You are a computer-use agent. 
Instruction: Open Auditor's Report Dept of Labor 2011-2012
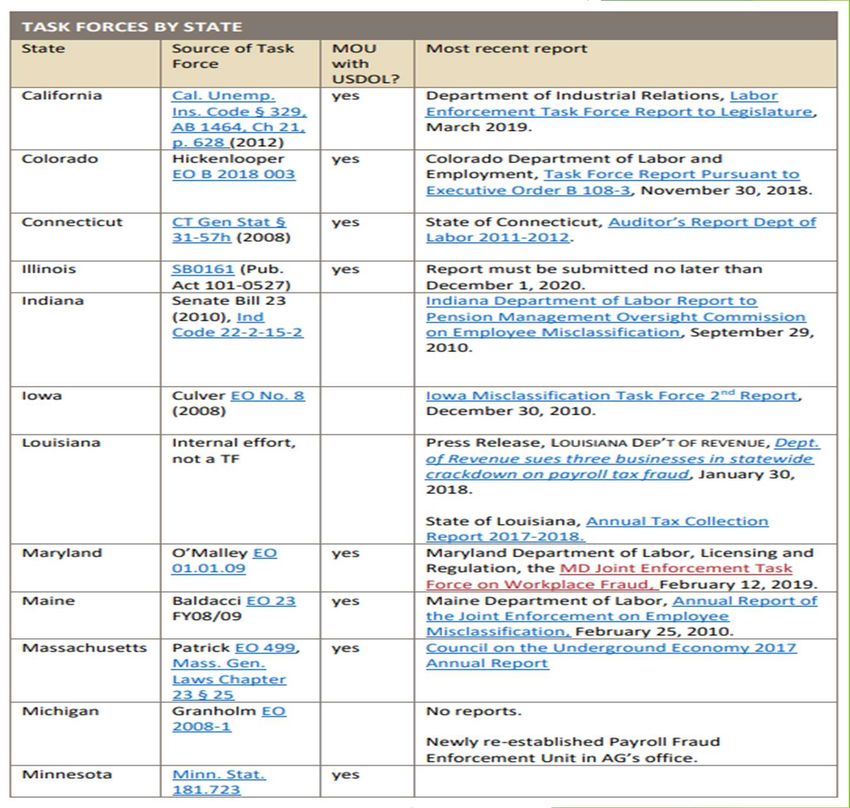[621, 230]
